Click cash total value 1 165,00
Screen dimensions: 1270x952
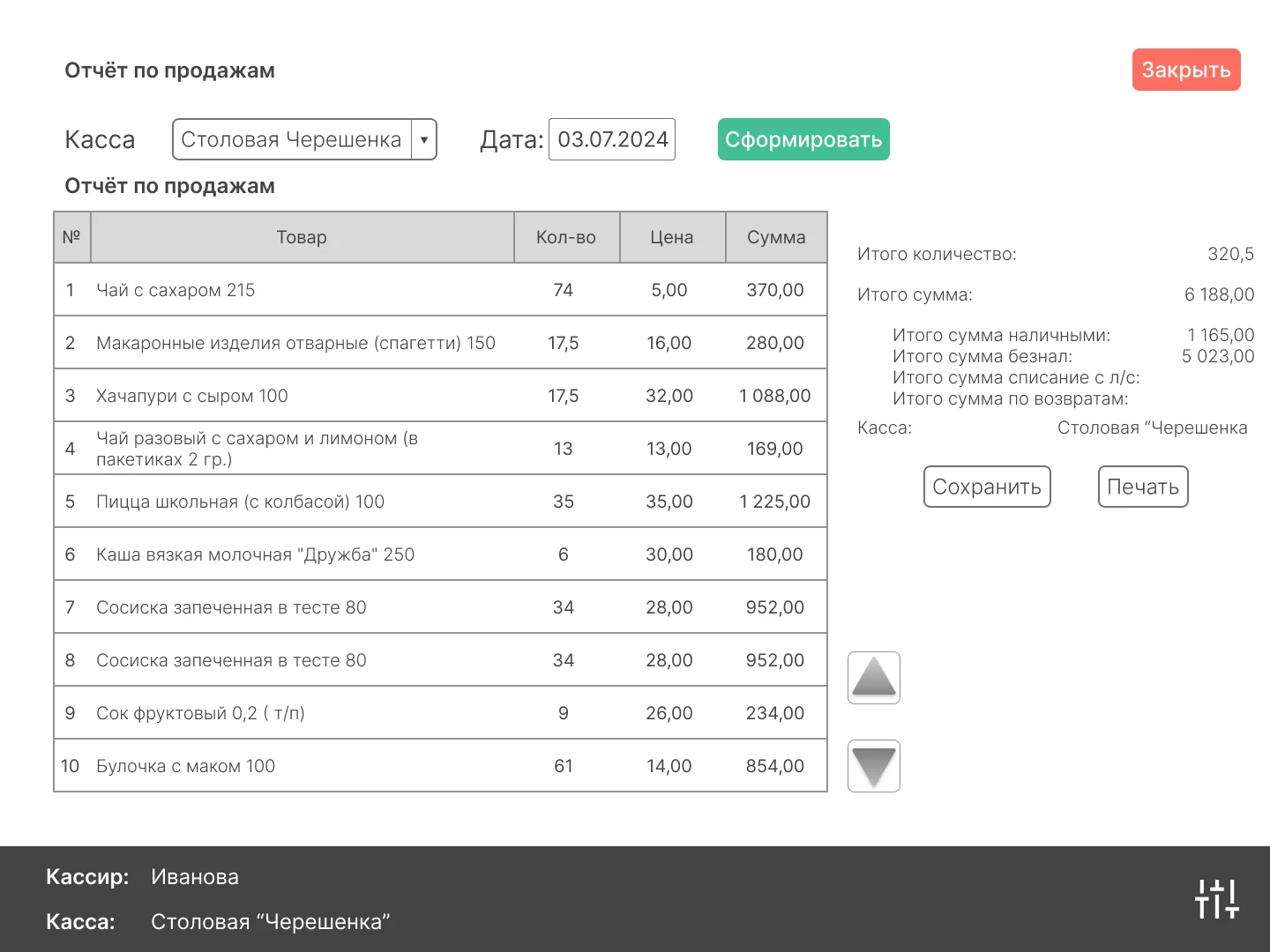(1221, 335)
